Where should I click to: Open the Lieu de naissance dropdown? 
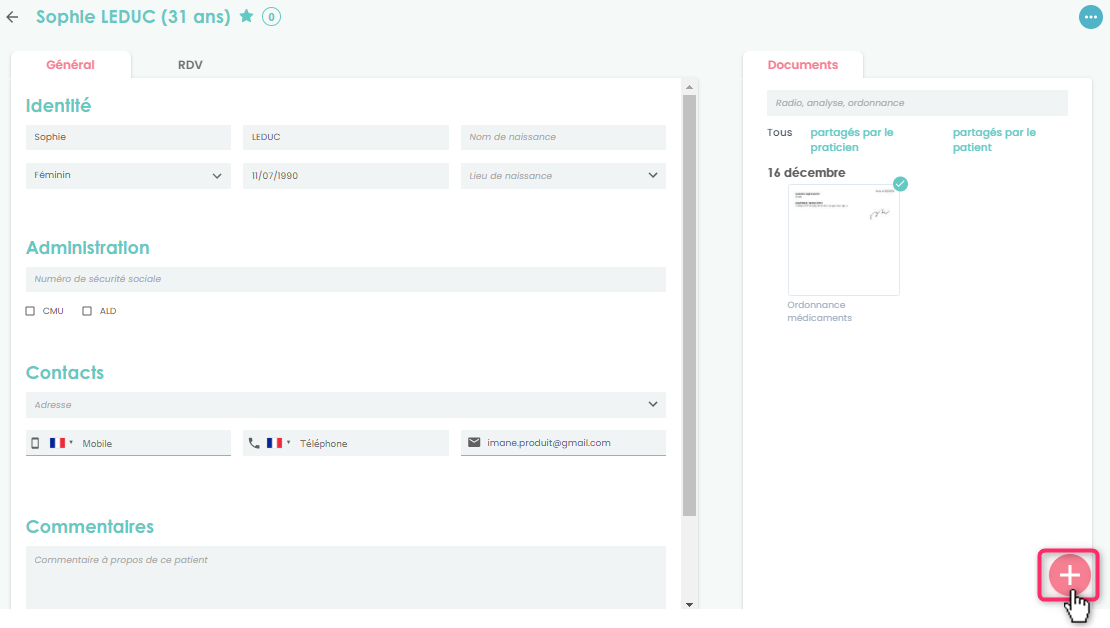coord(652,176)
